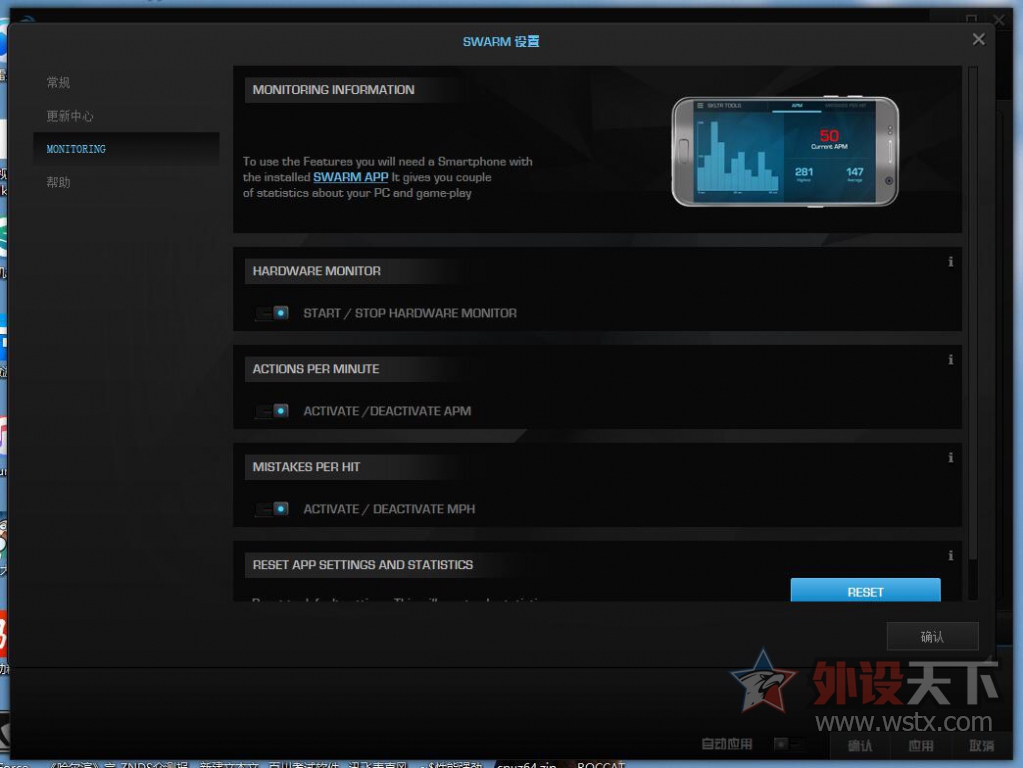Click the 取消 cancel button at bottom
The height and width of the screenshot is (768, 1023).
[x=981, y=746]
